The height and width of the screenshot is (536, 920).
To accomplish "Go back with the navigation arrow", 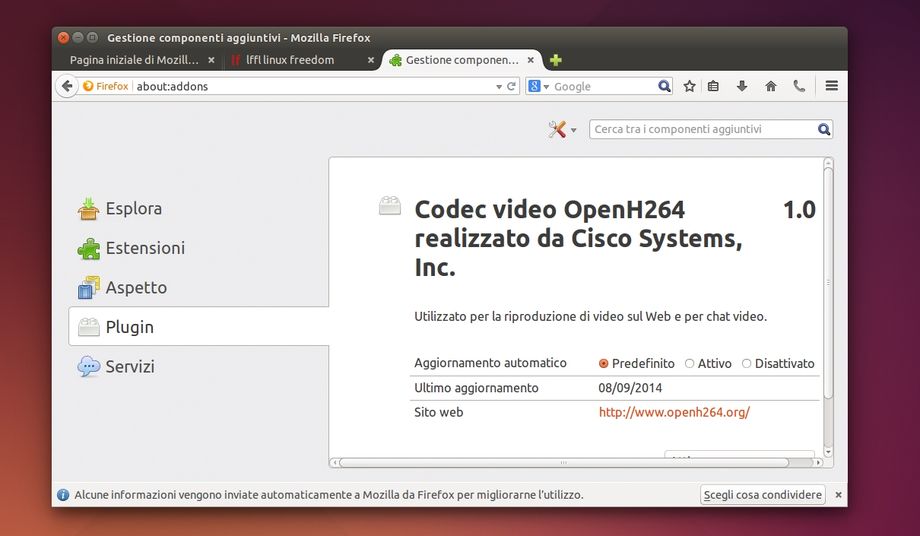I will click(x=67, y=86).
